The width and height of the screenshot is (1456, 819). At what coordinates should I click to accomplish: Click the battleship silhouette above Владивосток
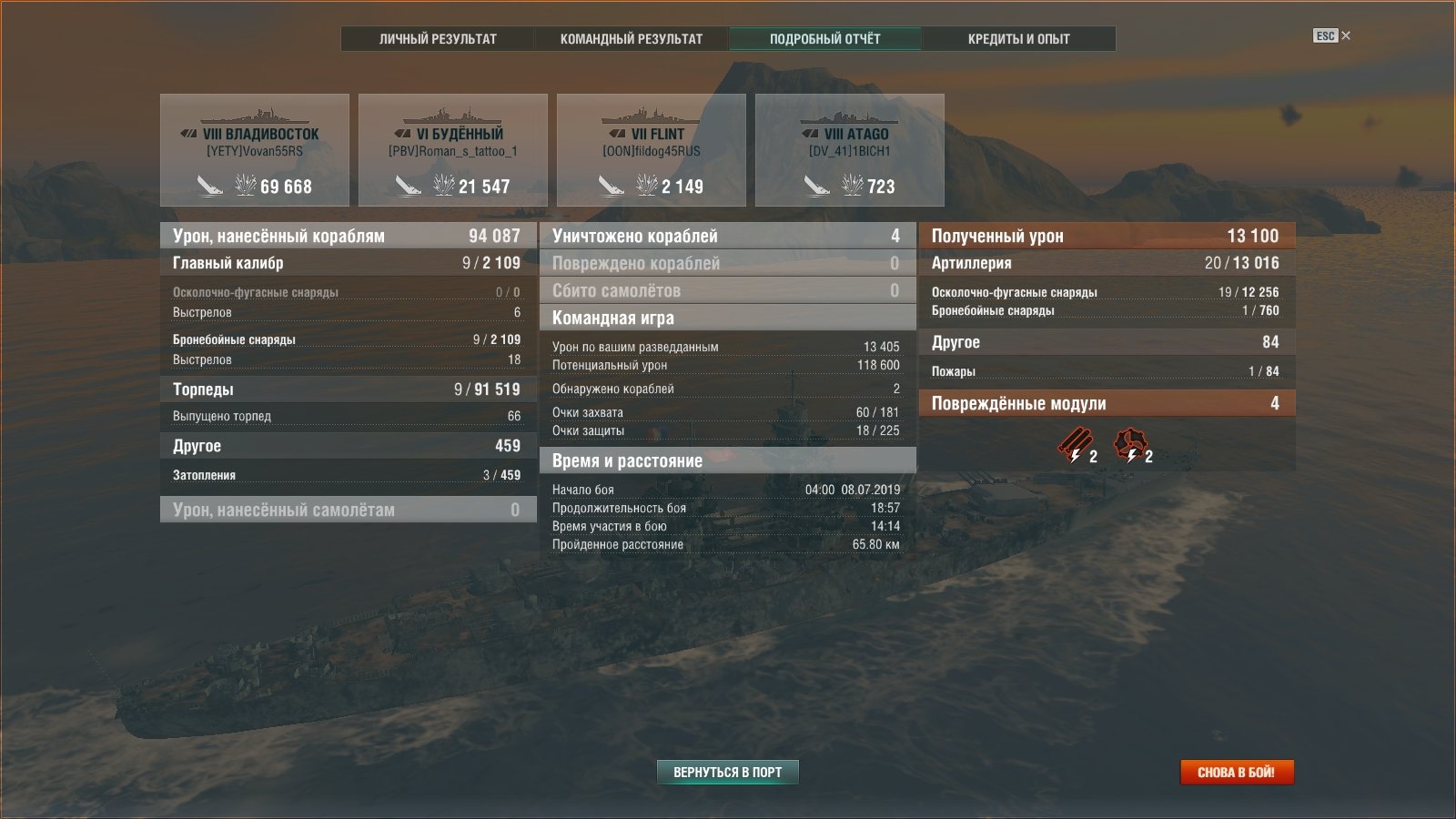254,116
